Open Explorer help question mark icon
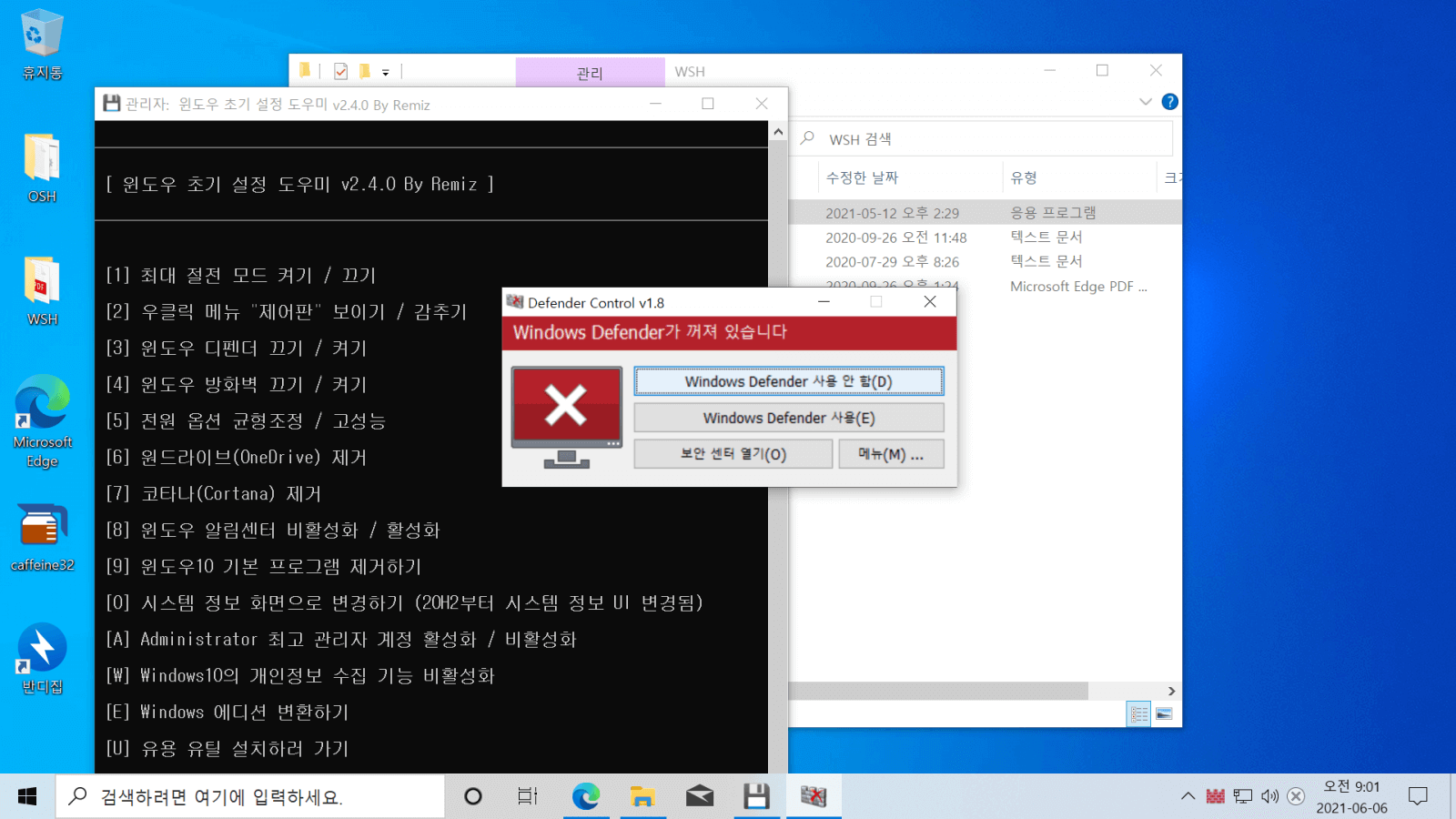Screen dimensions: 1456x819 coord(1170,102)
